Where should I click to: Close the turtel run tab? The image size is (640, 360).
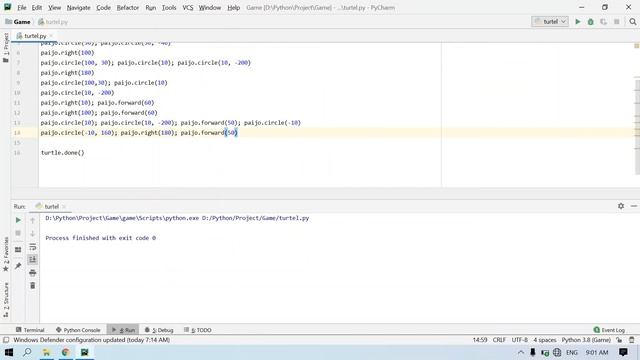[x=64, y=207]
